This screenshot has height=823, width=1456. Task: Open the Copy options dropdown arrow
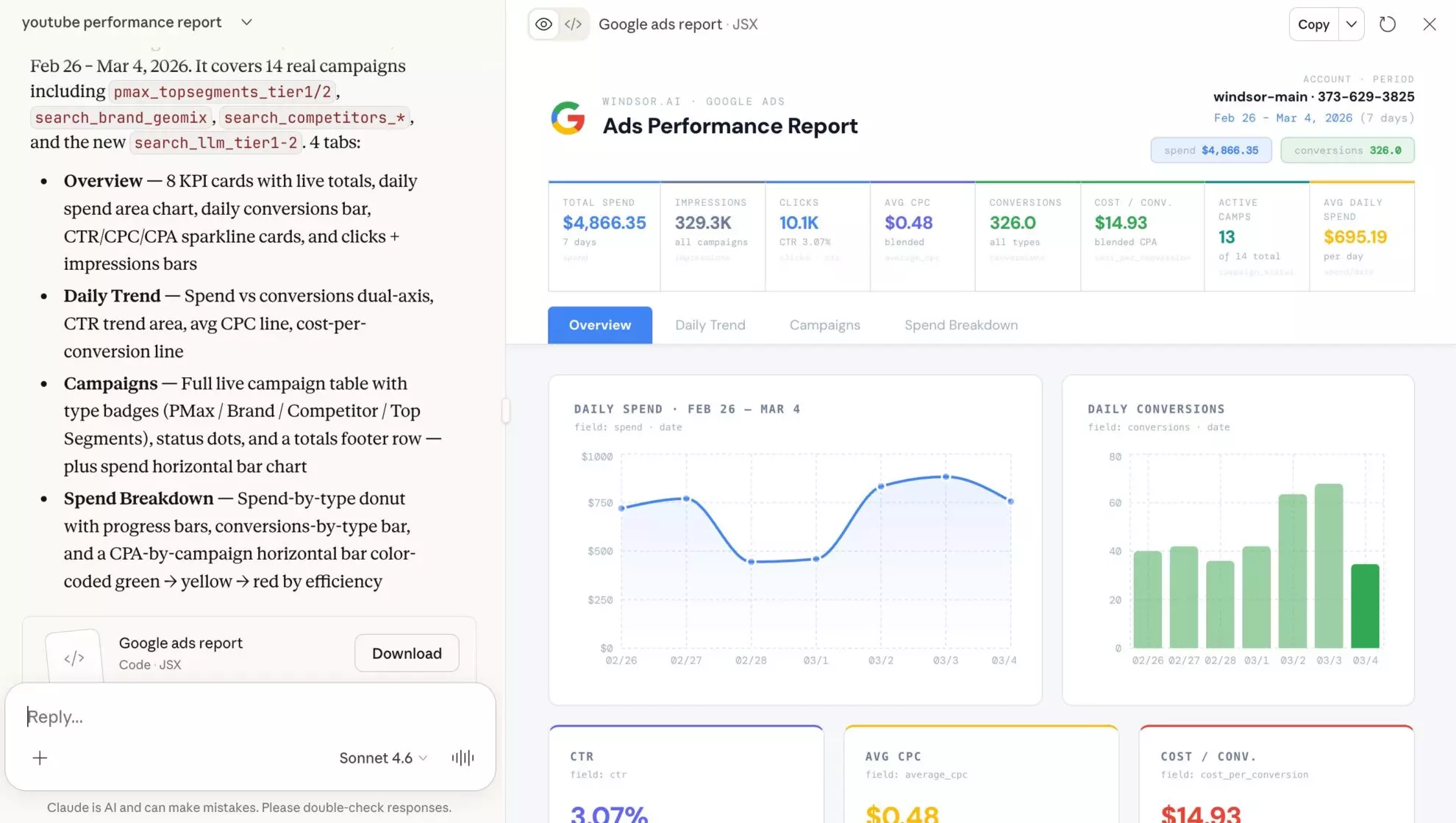point(1351,24)
